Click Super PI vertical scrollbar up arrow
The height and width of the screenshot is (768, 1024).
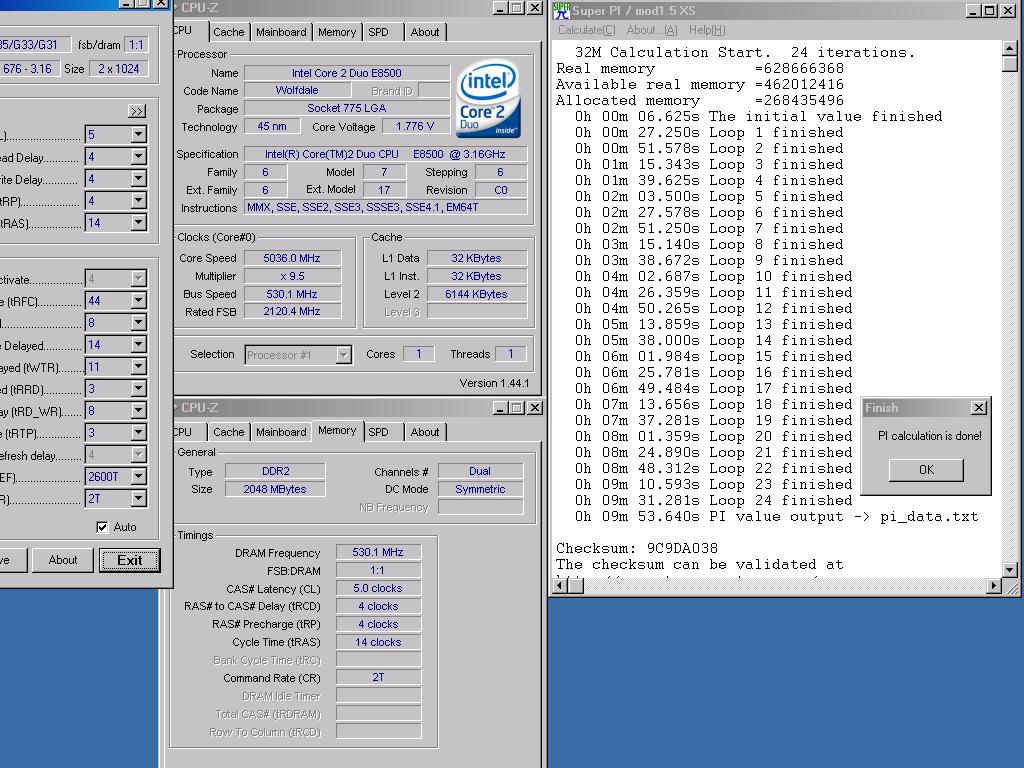(1010, 48)
